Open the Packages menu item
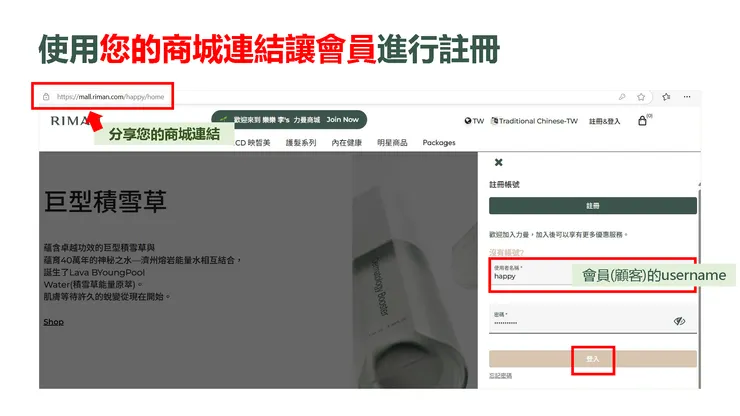The image size is (740, 416). [439, 143]
